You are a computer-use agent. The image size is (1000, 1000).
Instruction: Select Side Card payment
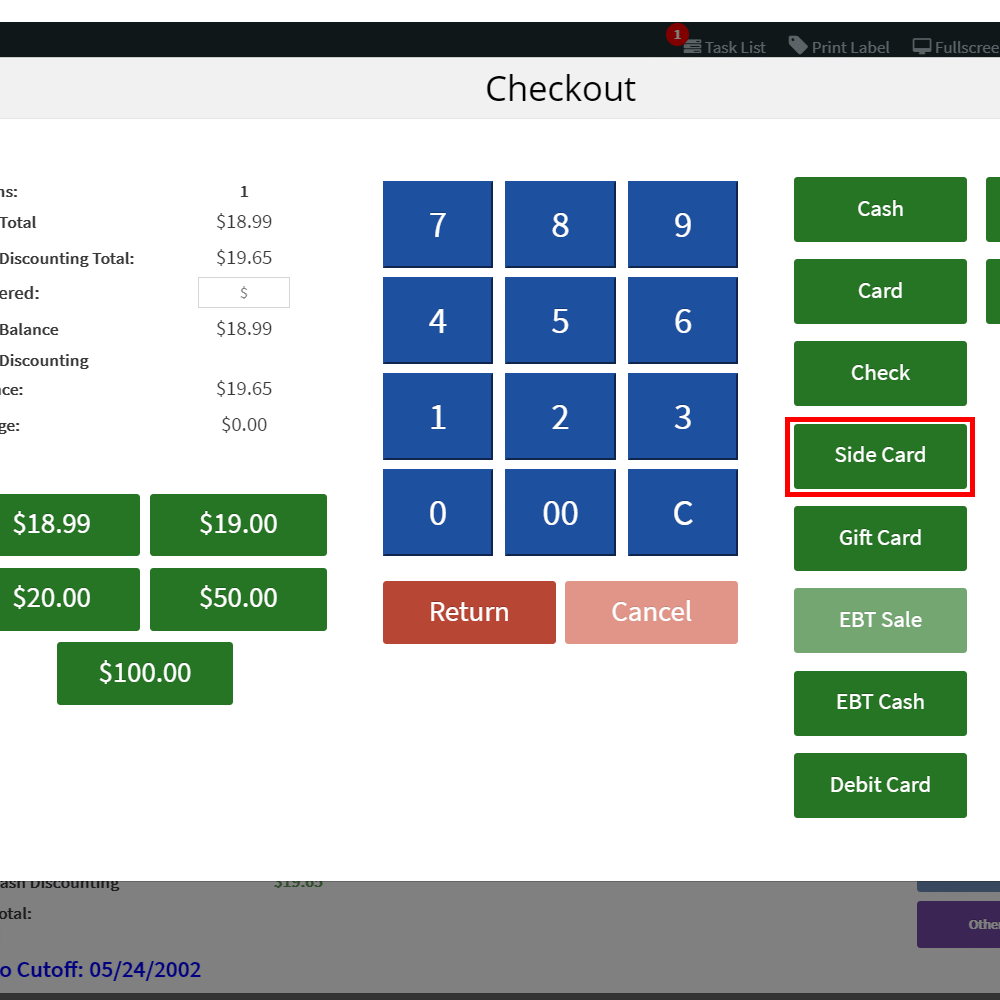(880, 455)
